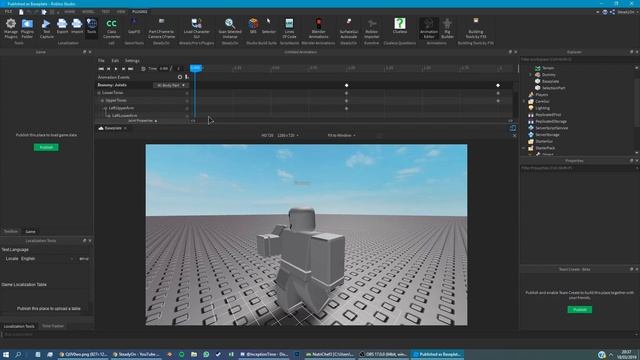Open the Locale English dropdown
Screen dimensions: 640x360
click(x=47, y=259)
